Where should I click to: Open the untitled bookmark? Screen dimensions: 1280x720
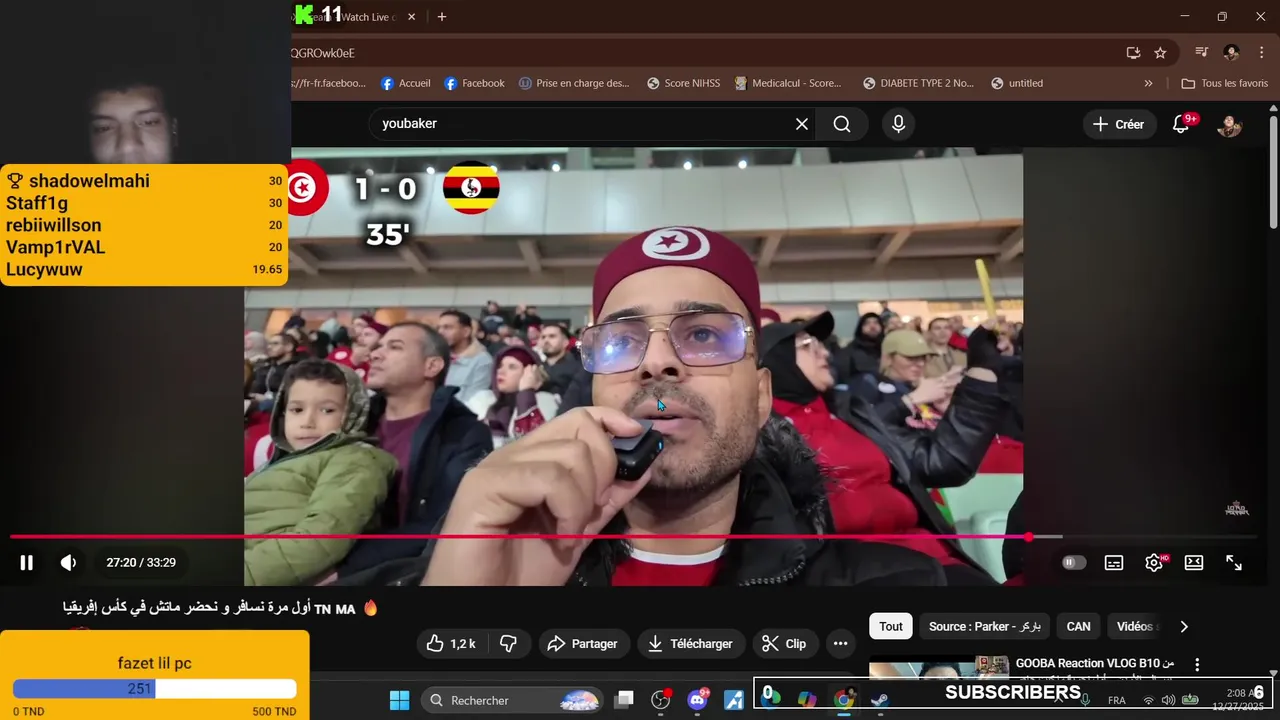coord(1017,84)
